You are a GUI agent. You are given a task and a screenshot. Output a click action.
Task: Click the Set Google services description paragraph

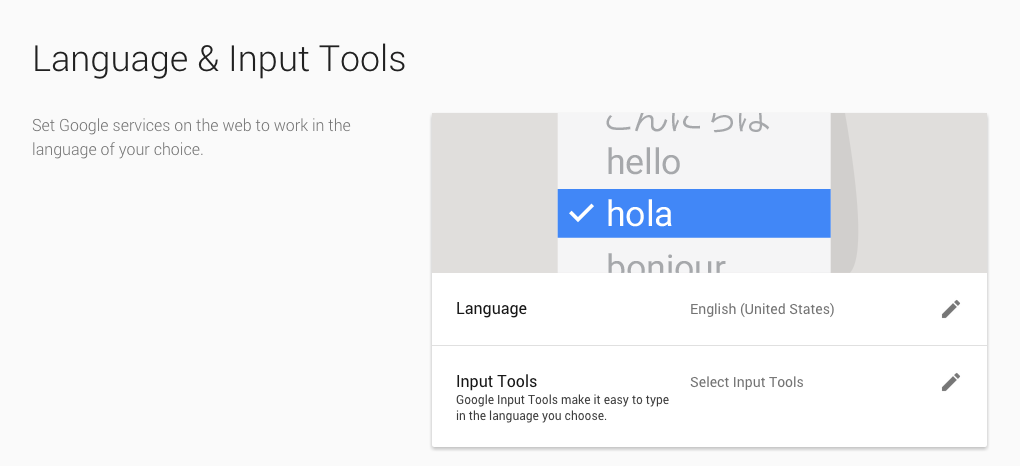click(x=191, y=137)
